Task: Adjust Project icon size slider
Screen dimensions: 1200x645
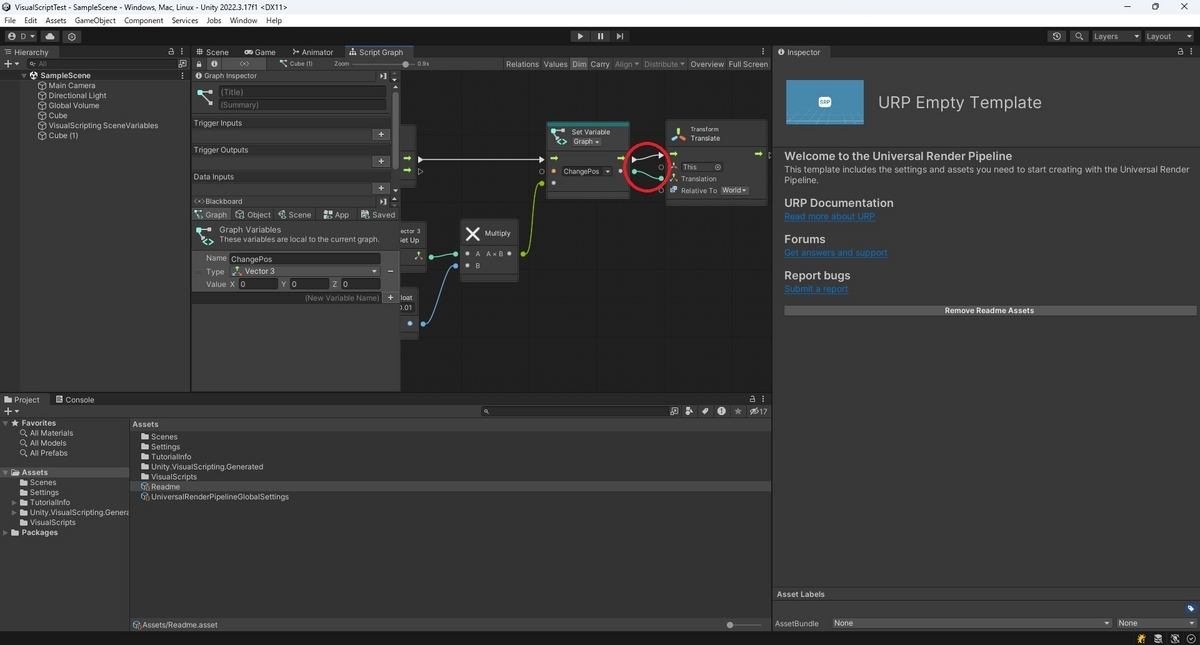Action: point(743,625)
